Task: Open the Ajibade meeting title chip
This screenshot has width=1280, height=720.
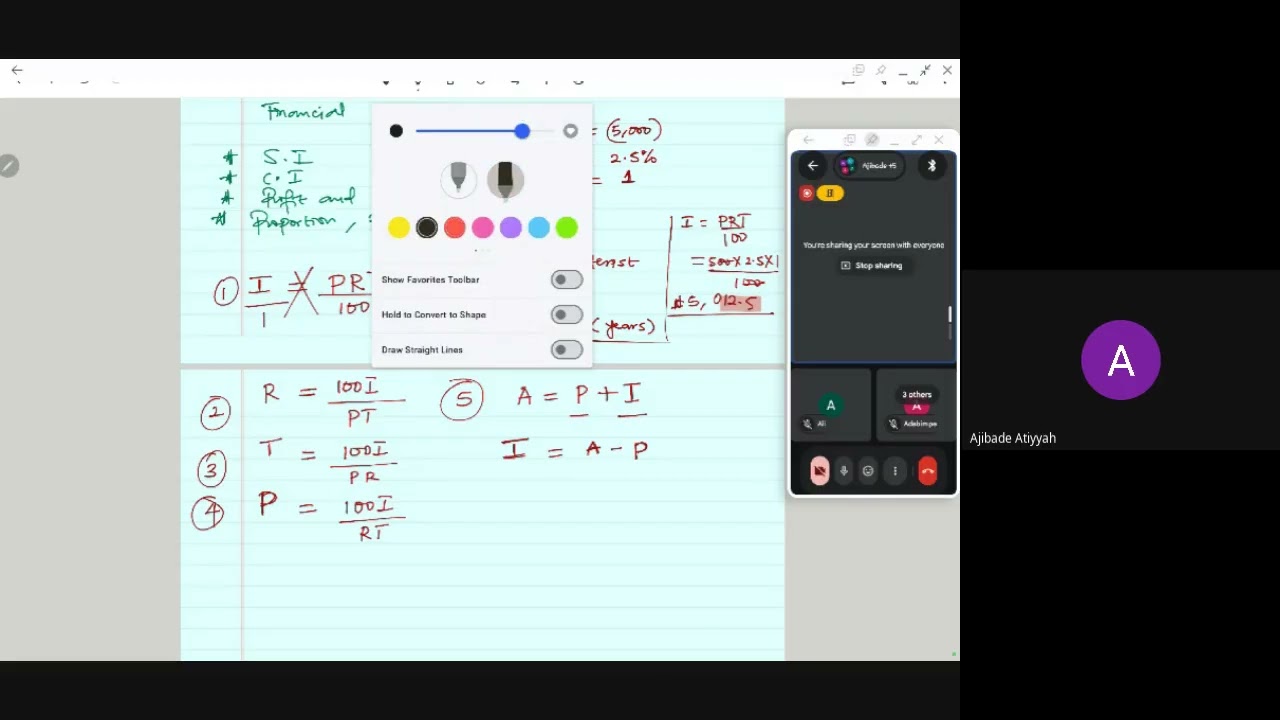Action: [x=870, y=166]
